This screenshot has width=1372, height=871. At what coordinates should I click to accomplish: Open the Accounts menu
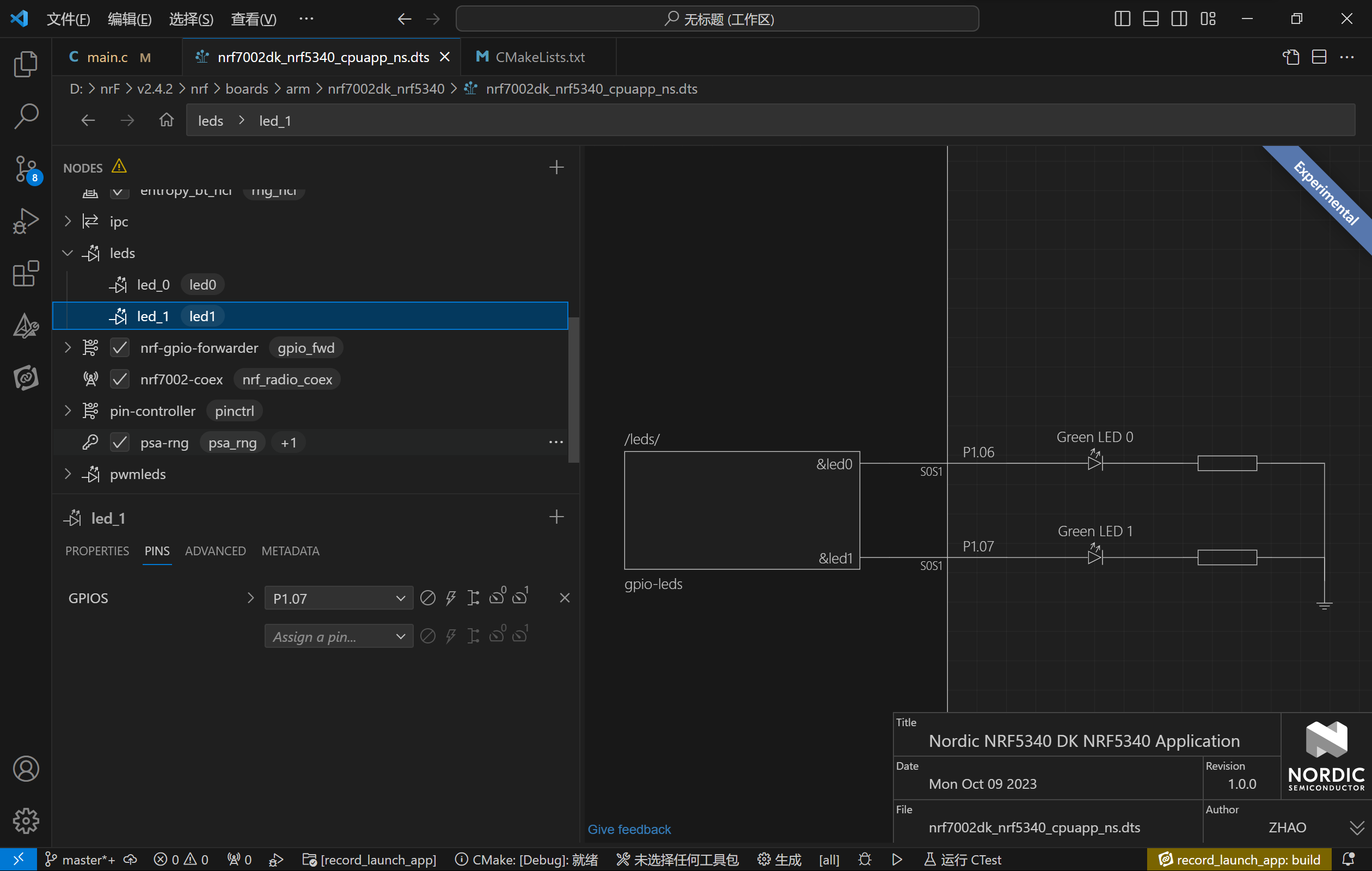point(26,769)
